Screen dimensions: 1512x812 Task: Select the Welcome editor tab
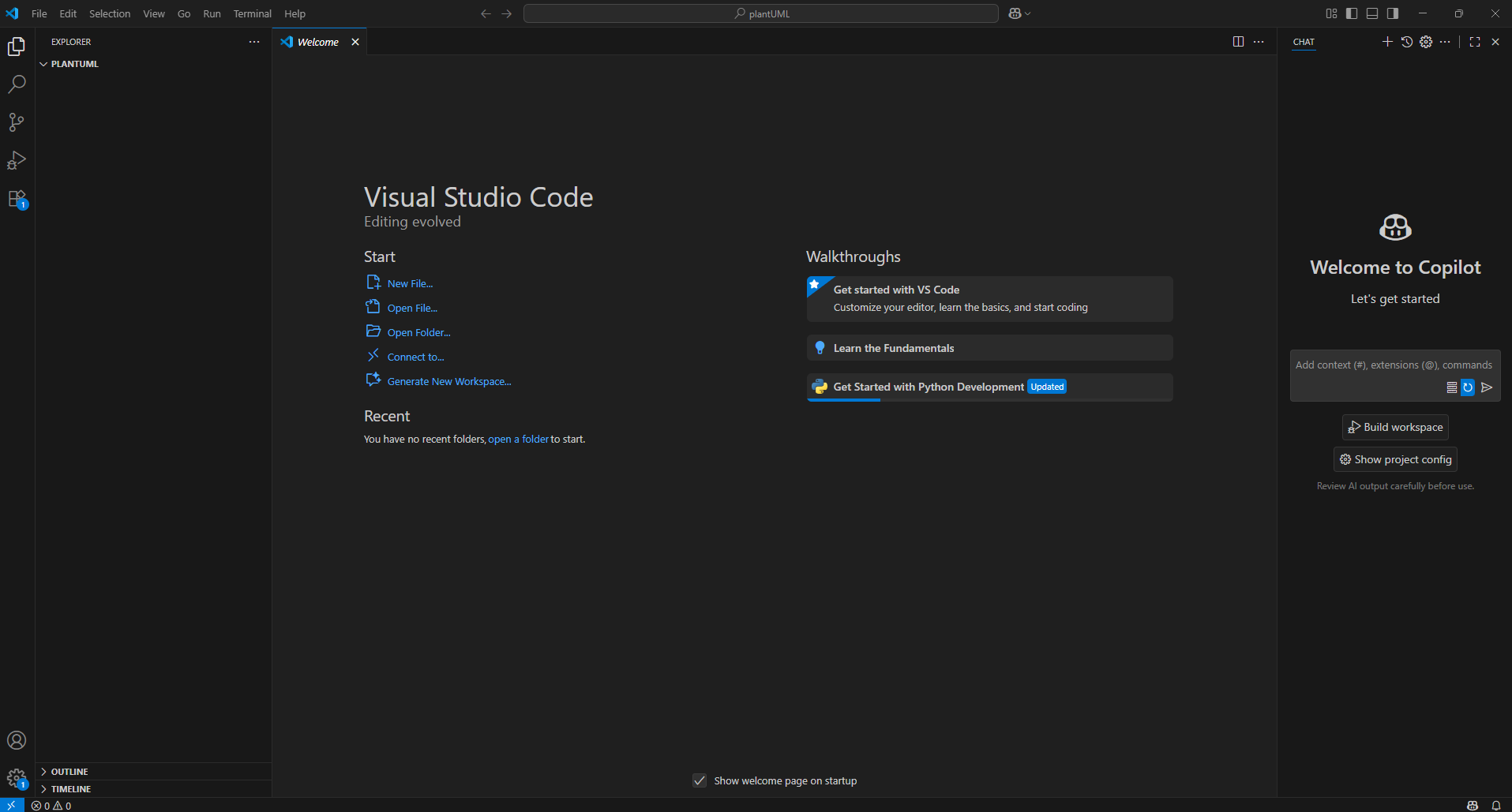[318, 42]
